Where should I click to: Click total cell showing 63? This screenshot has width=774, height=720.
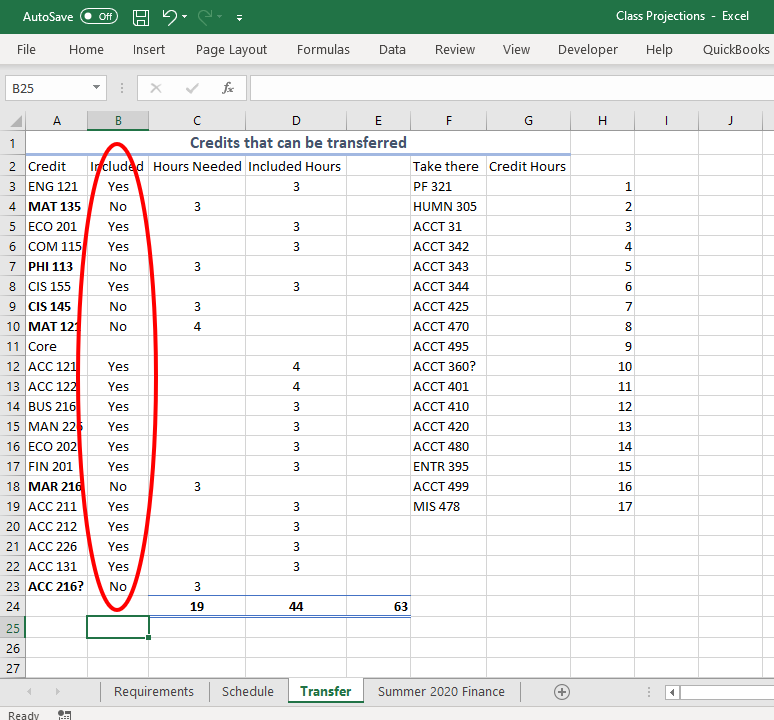(379, 606)
